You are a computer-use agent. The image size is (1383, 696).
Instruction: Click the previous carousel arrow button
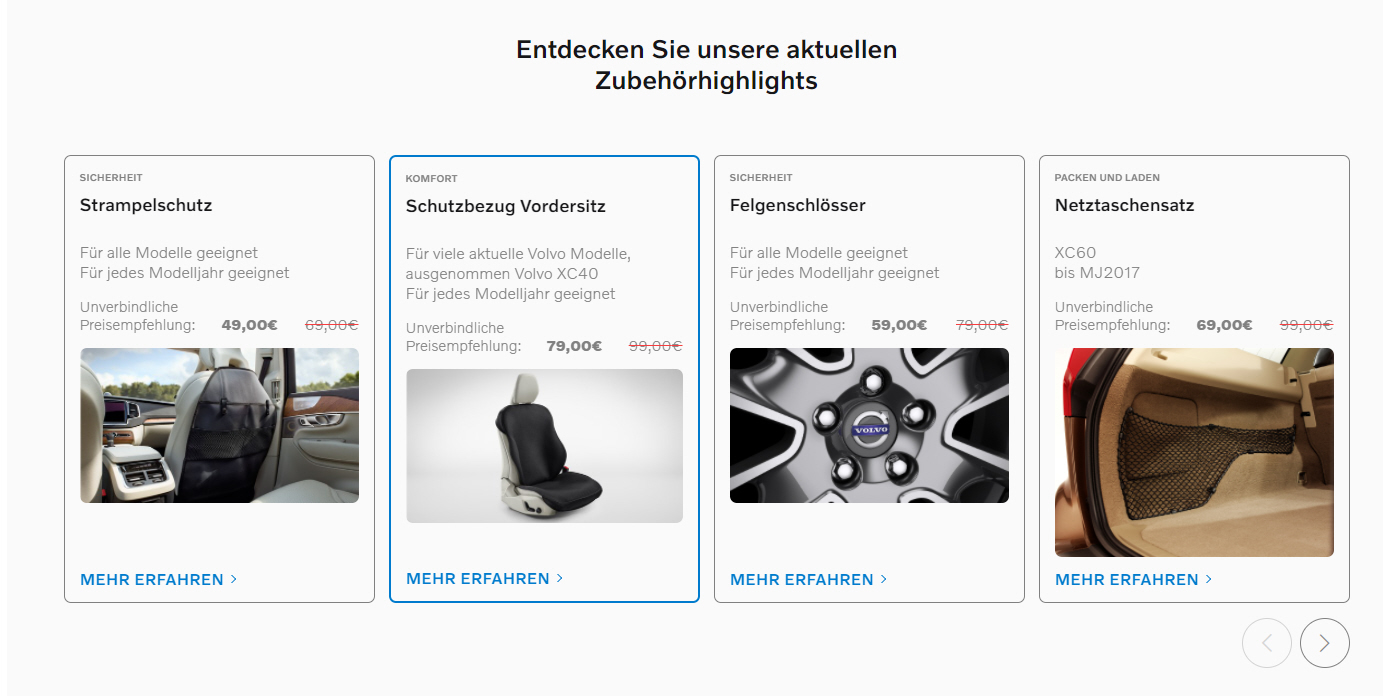click(1267, 643)
